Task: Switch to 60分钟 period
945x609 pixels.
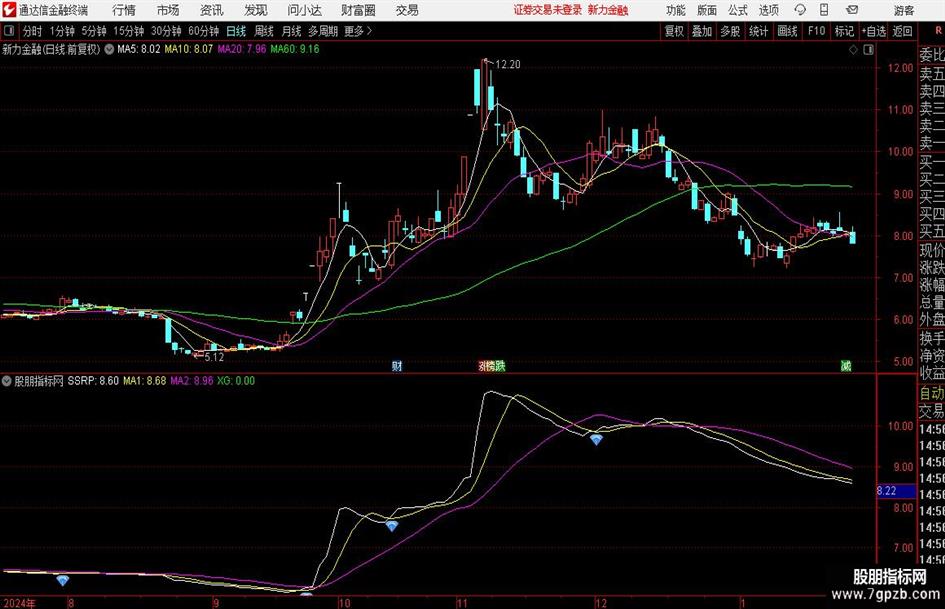Action: pyautogui.click(x=203, y=31)
